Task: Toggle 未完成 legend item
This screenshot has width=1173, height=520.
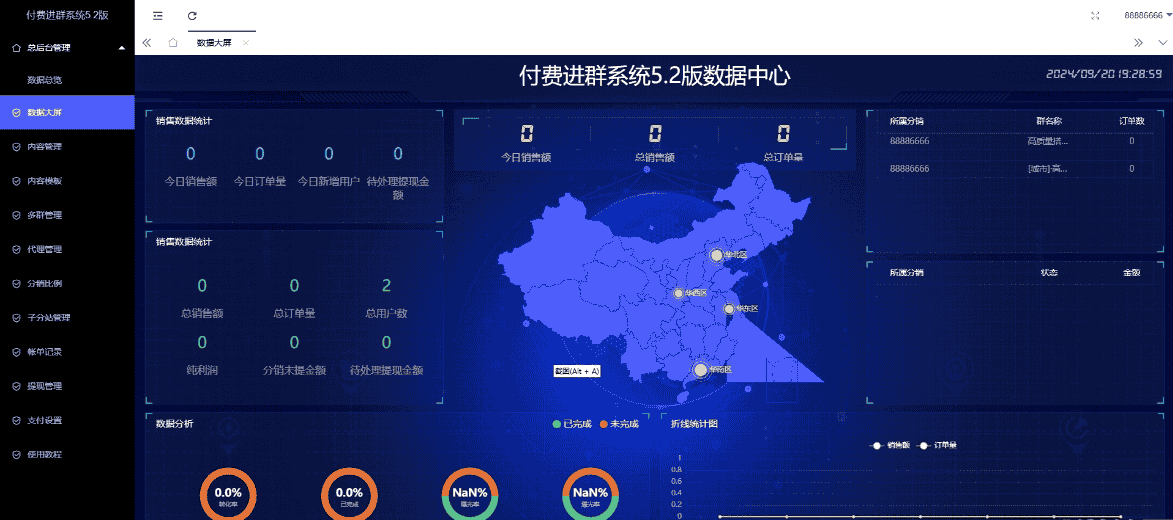Action: 618,424
